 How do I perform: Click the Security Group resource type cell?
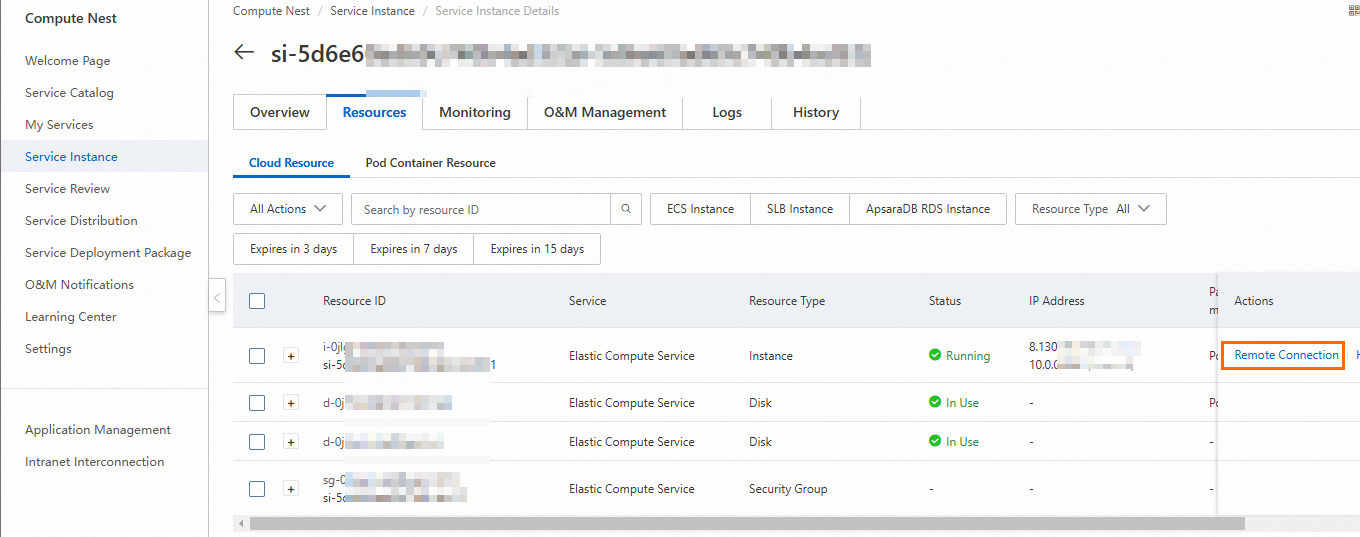coord(788,488)
